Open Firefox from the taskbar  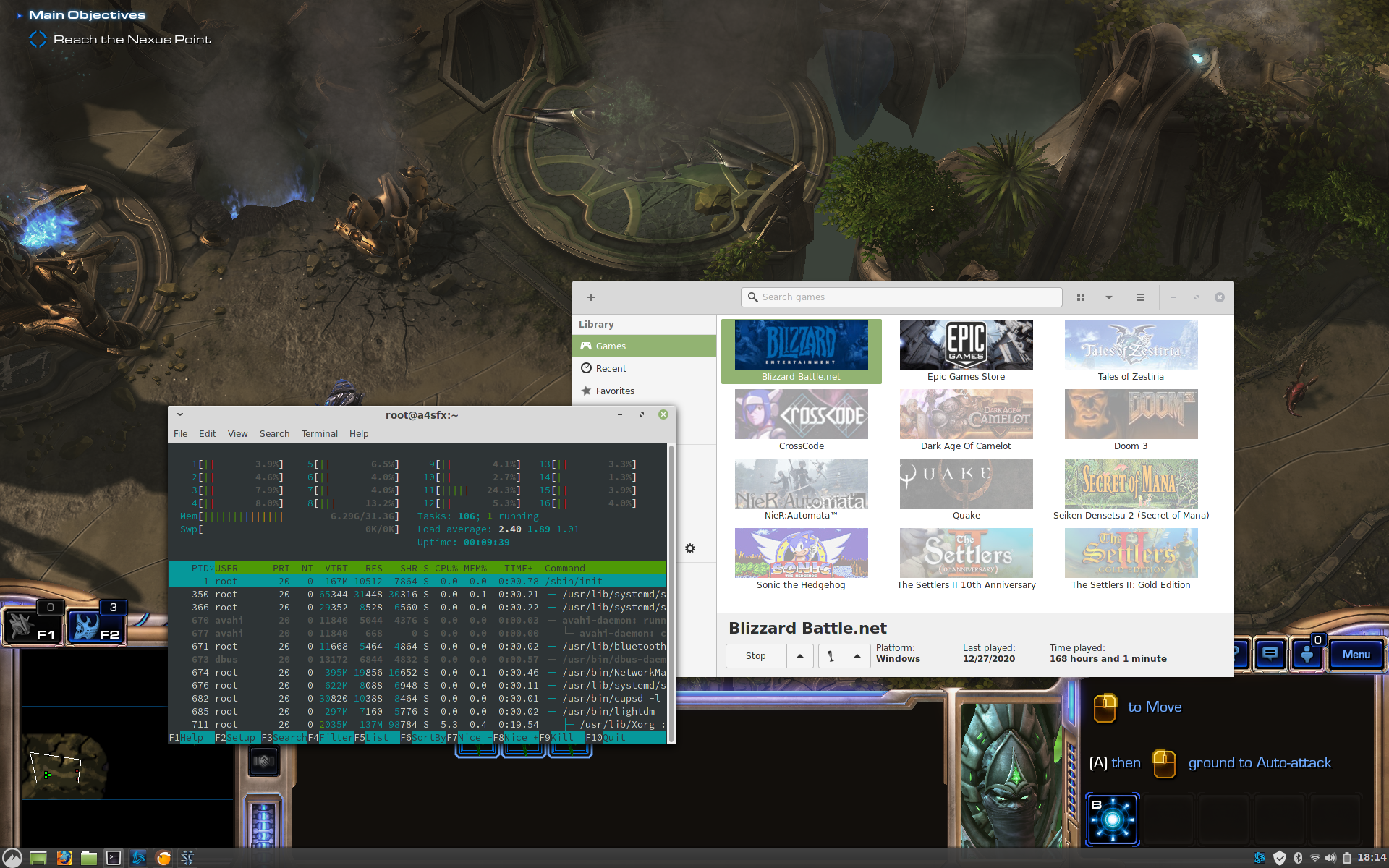point(64,858)
